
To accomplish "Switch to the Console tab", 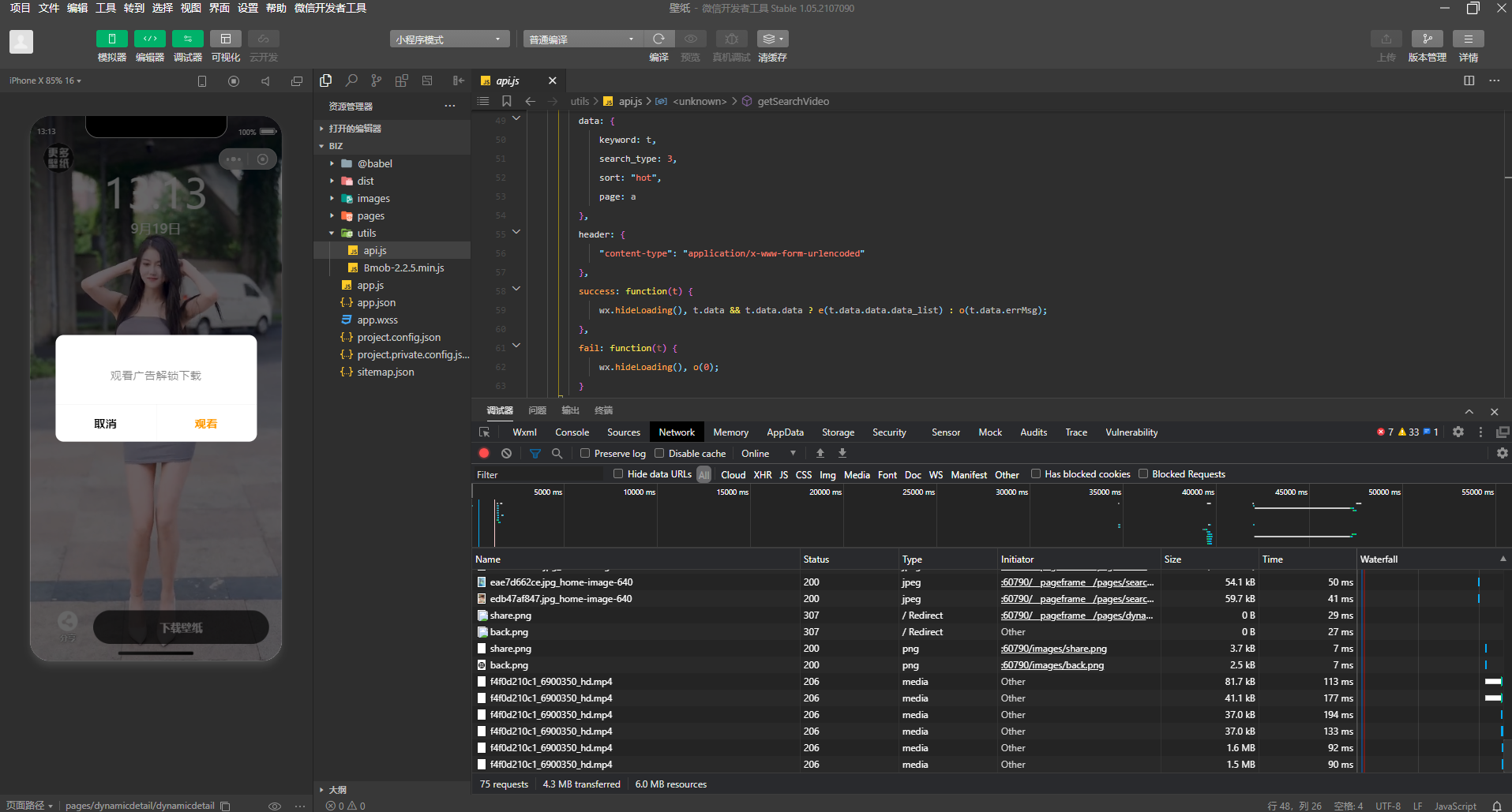I will (x=572, y=432).
